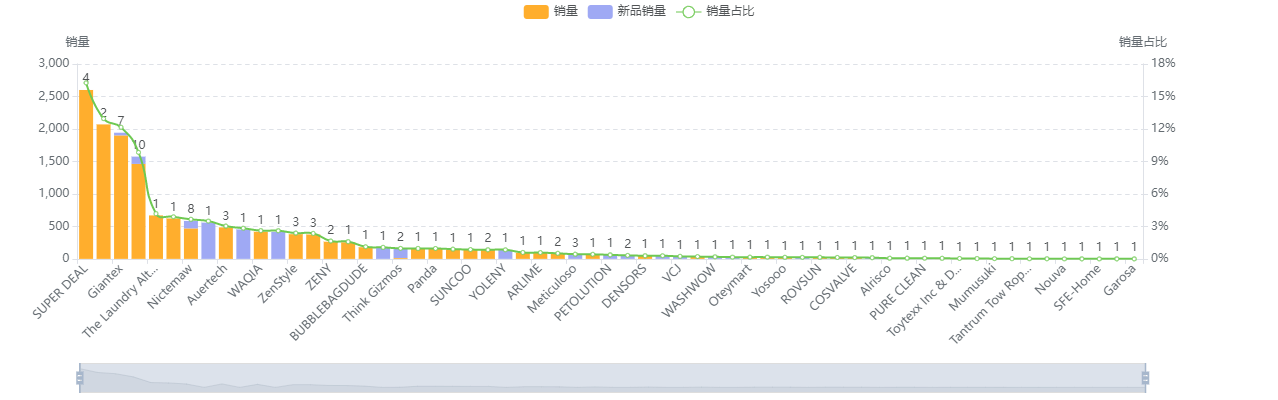Click the Giantex bar in chart
This screenshot has width=1278, height=400.
(x=103, y=192)
